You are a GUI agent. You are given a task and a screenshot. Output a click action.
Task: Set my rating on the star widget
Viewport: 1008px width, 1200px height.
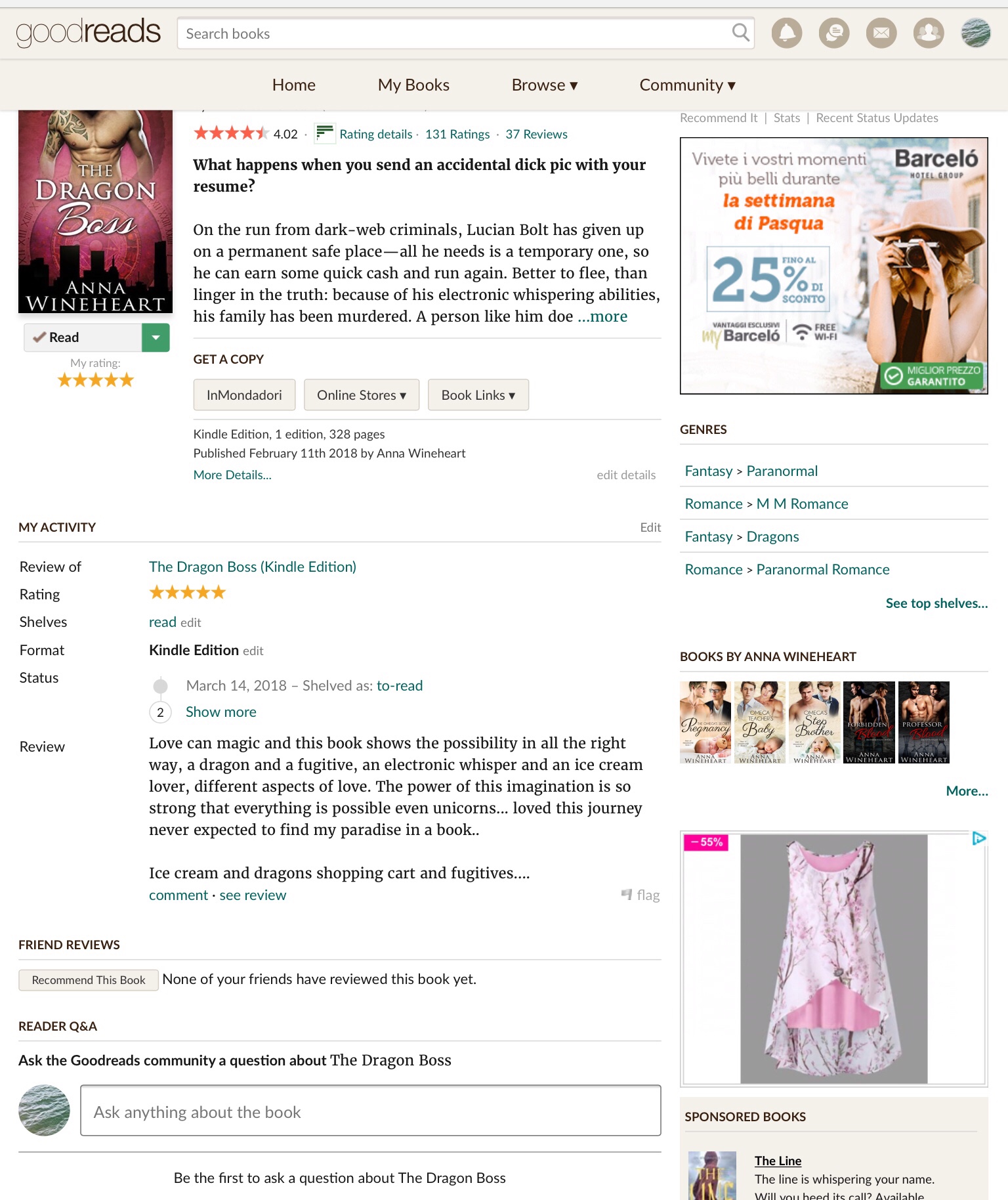point(96,380)
